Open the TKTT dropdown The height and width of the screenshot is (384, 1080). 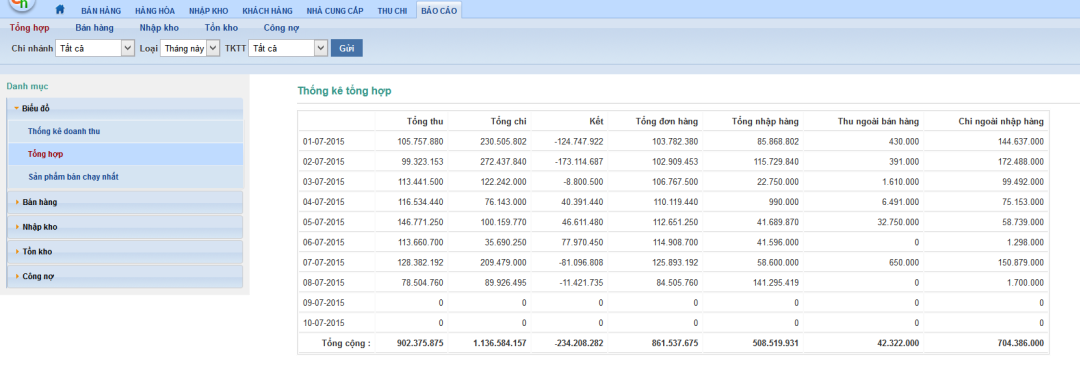[x=288, y=48]
